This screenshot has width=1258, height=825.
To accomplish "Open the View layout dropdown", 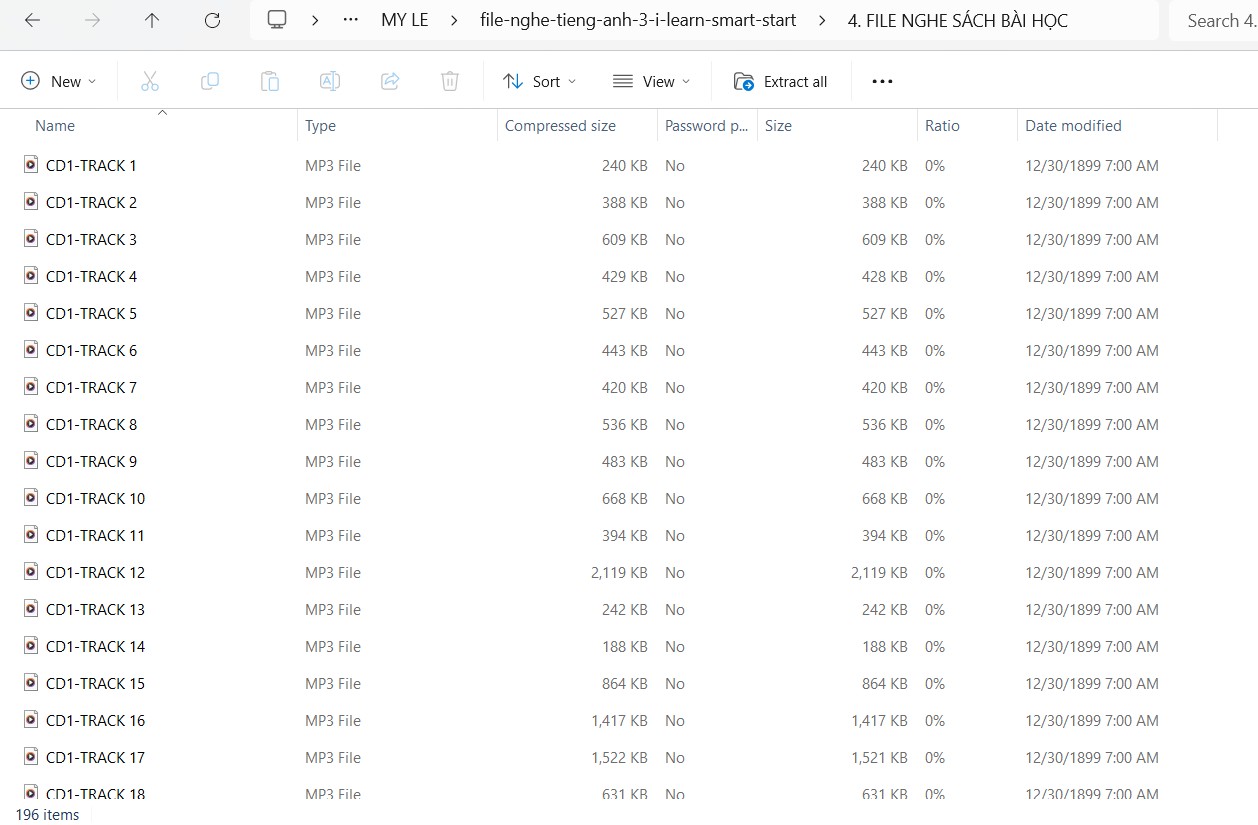I will (x=651, y=81).
